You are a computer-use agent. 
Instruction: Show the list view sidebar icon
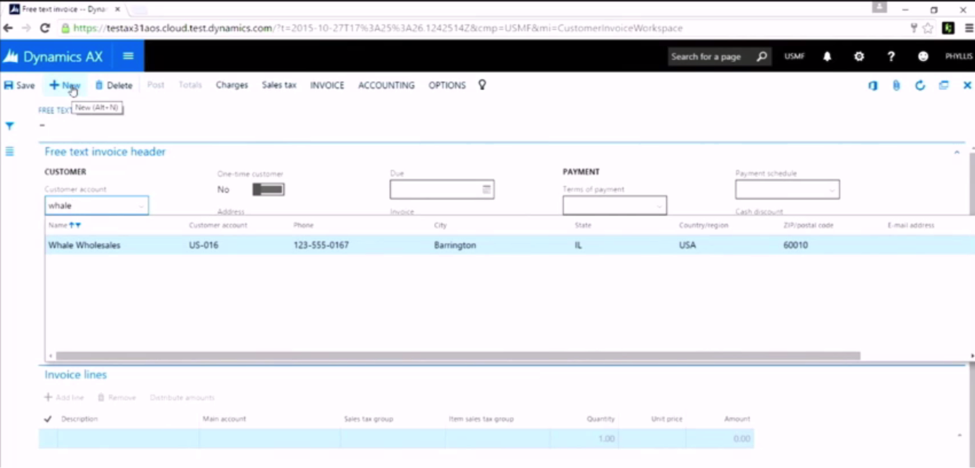(9, 152)
